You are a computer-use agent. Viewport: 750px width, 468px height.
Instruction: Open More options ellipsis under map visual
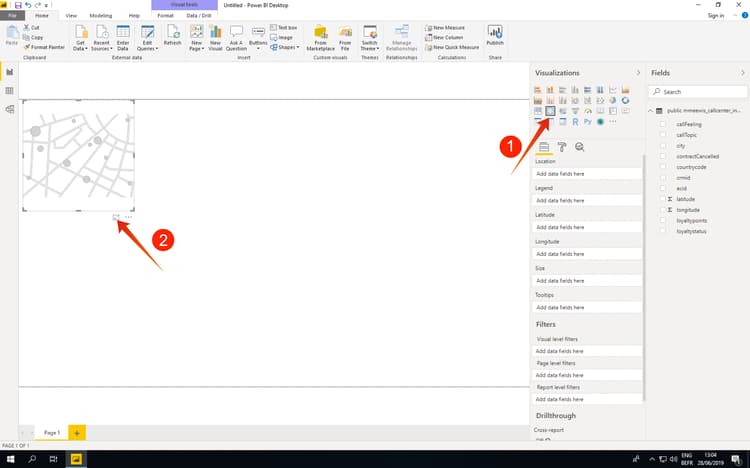click(x=128, y=217)
